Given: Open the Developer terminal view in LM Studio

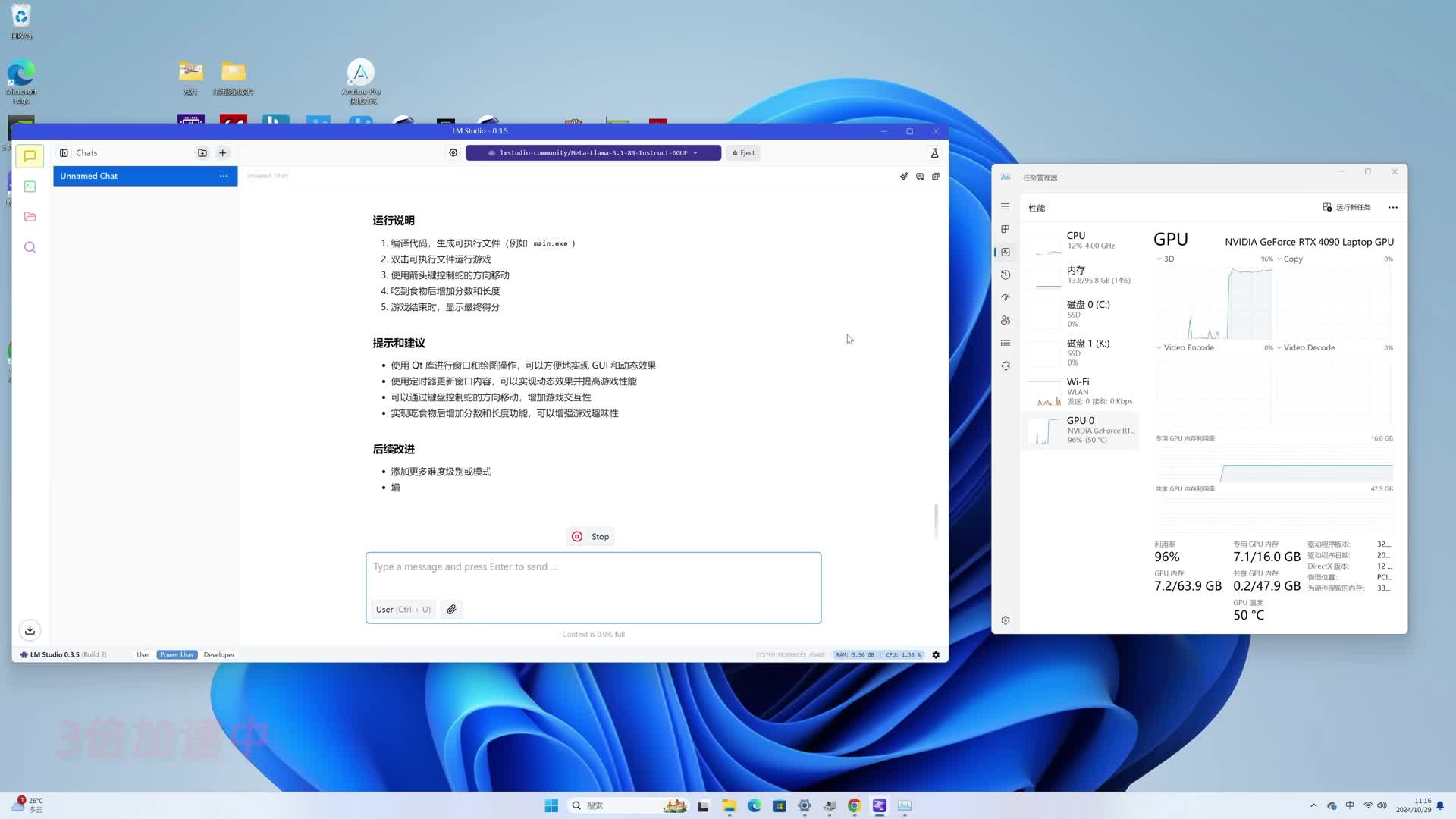Looking at the screenshot, I should pyautogui.click(x=30, y=187).
